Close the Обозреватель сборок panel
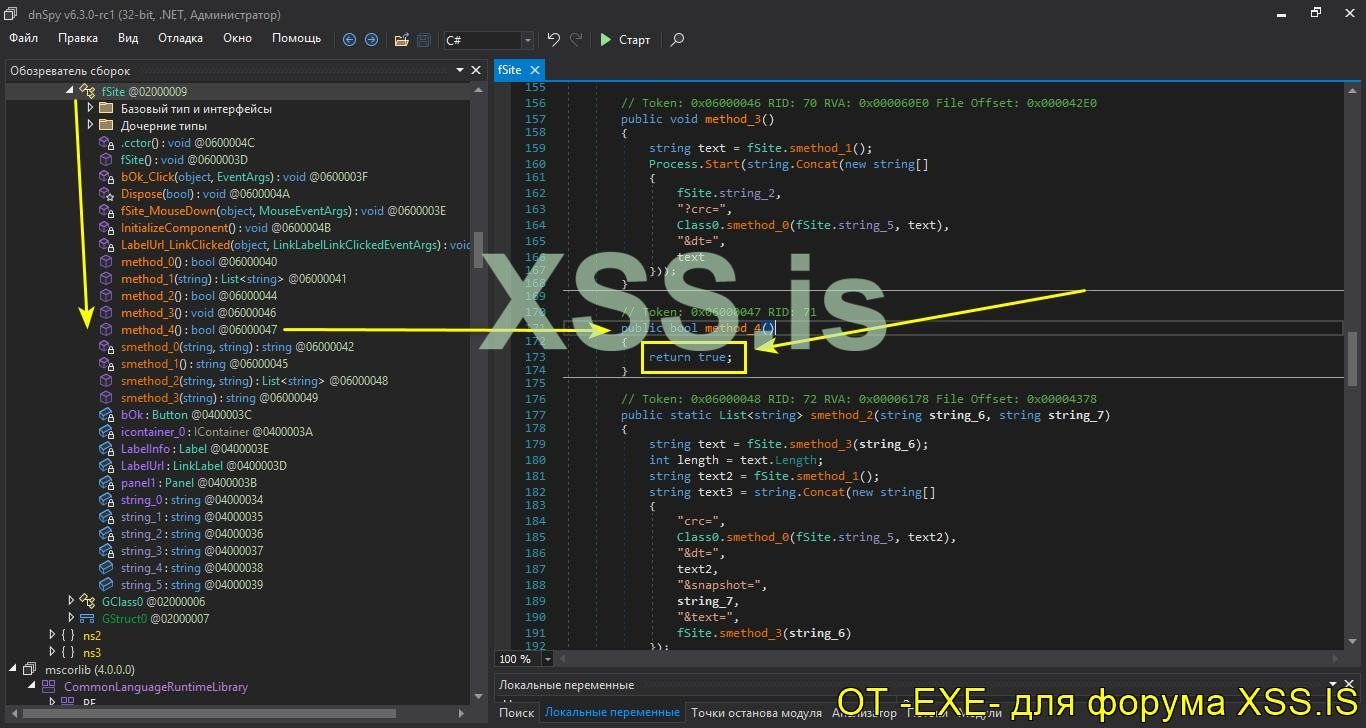Image resolution: width=1366 pixels, height=728 pixels. [x=475, y=70]
